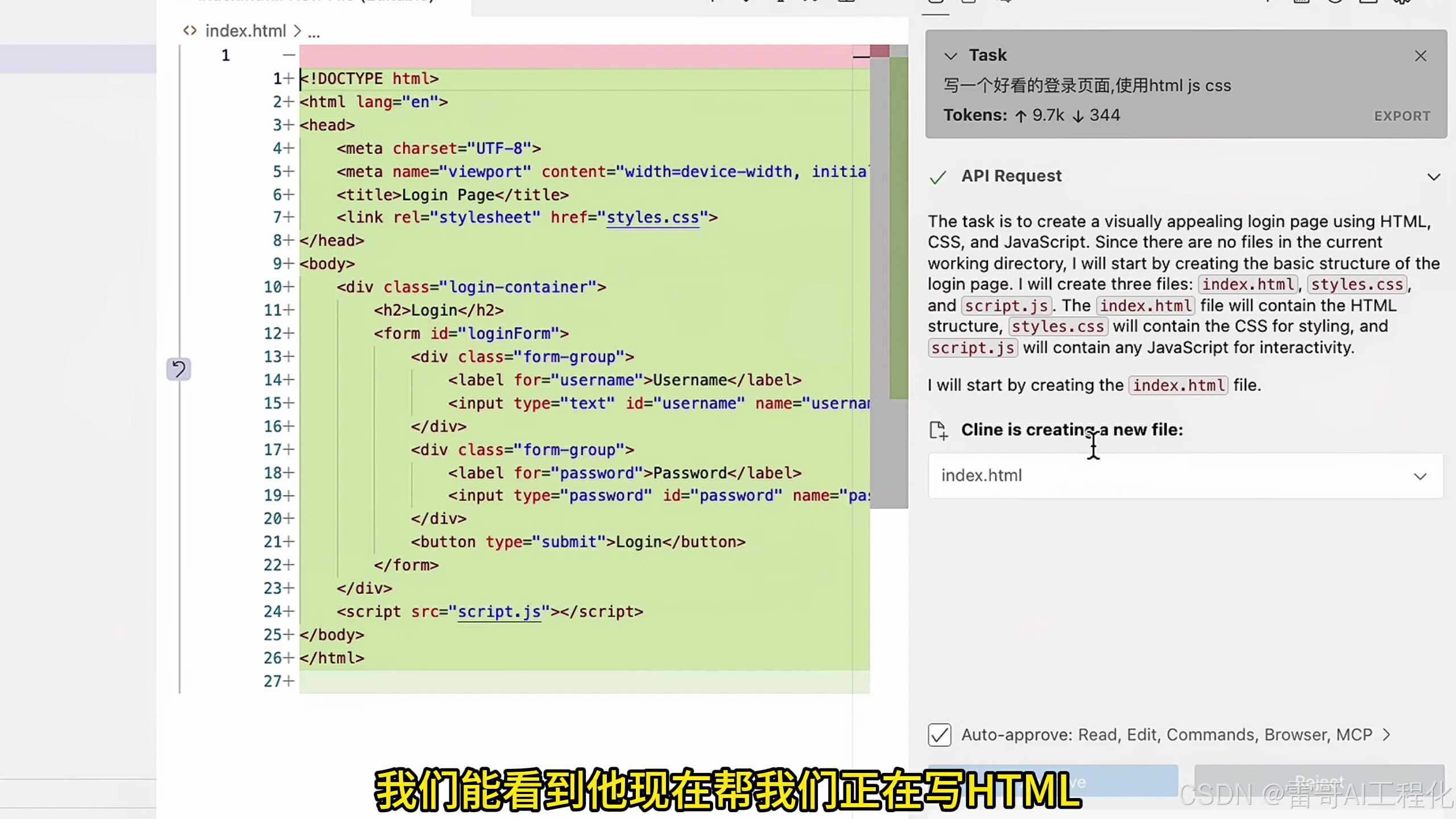Expand the API Request details chevron
The image size is (1456, 819).
1433,177
